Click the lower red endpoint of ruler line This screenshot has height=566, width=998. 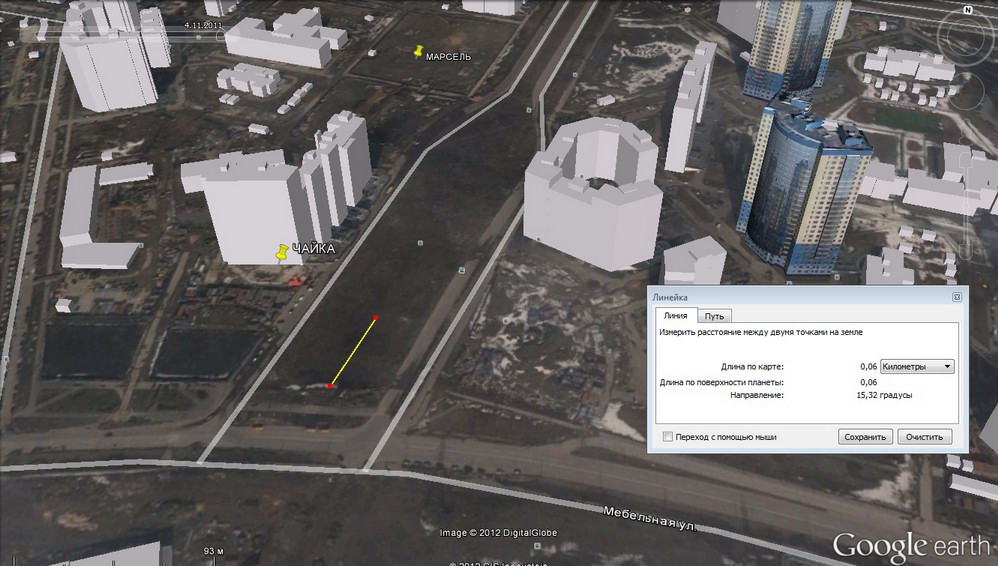(330, 386)
